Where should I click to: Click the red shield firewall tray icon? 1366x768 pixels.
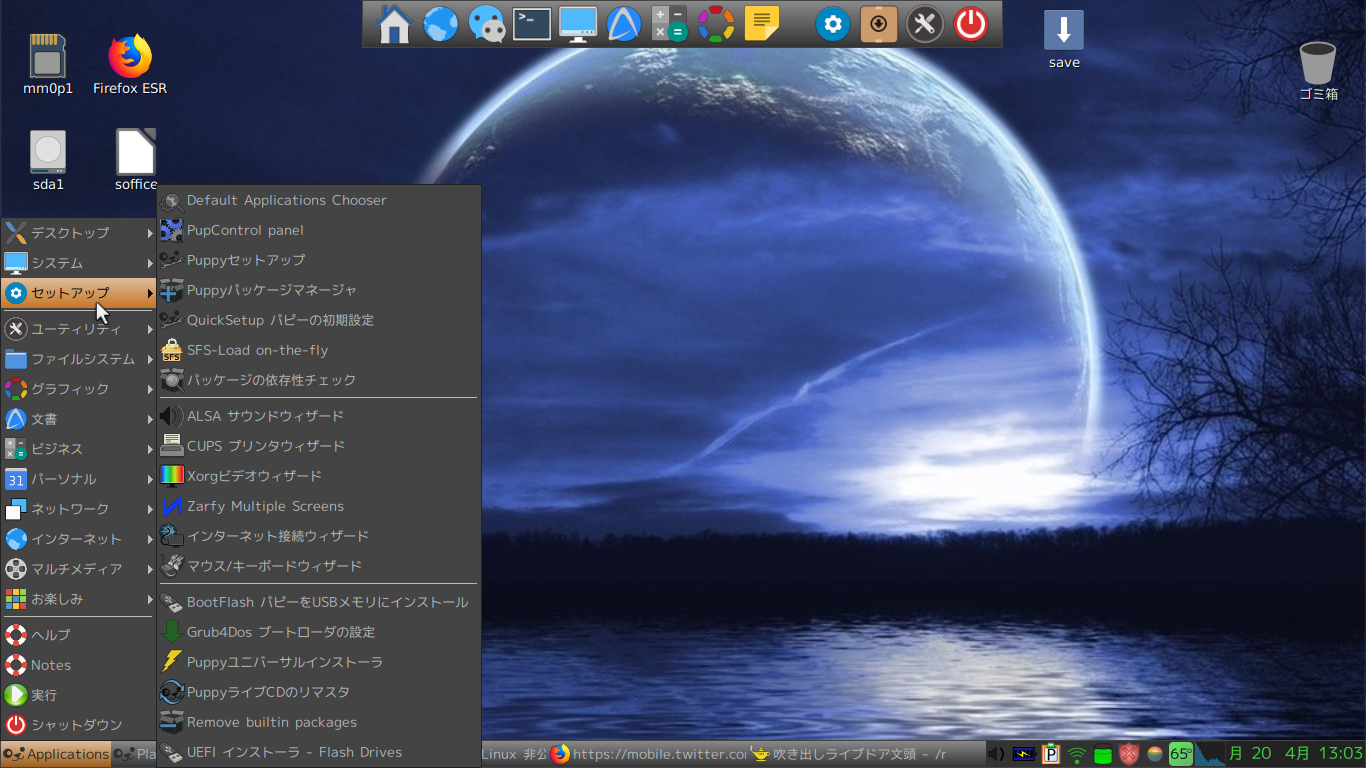[x=1129, y=754]
